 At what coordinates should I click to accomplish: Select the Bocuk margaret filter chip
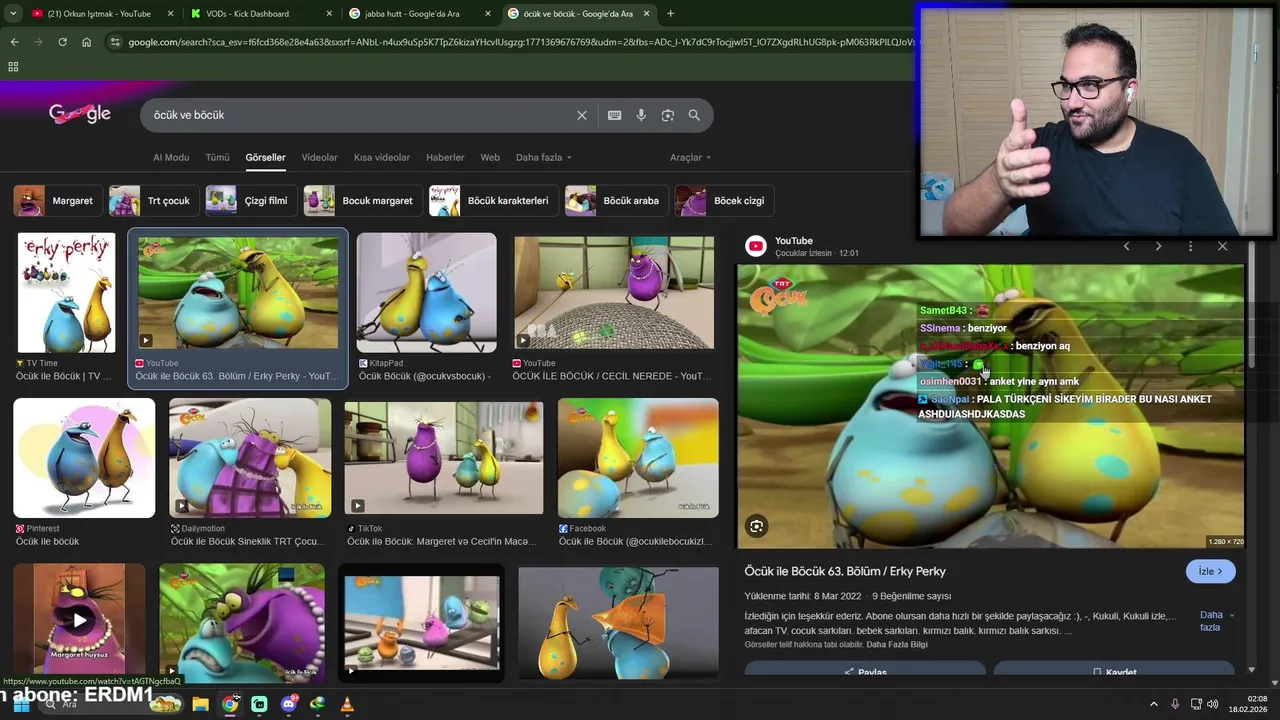(x=362, y=200)
